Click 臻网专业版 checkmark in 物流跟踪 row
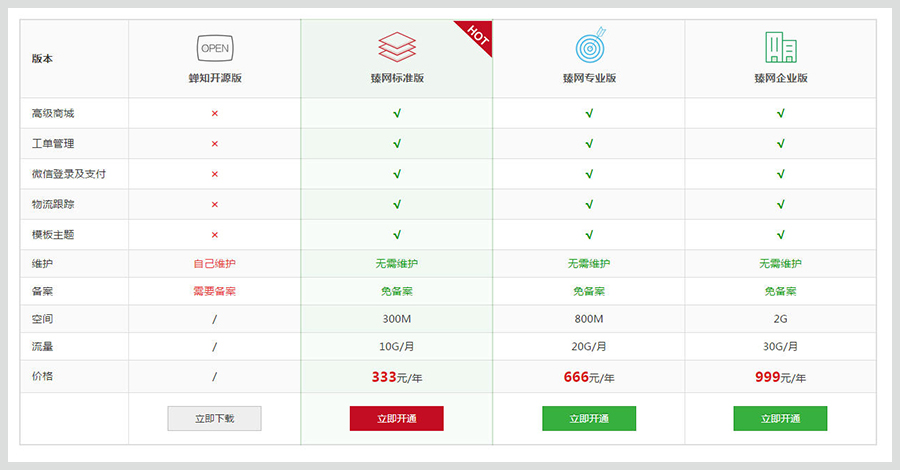Image resolution: width=900 pixels, height=470 pixels. pos(589,205)
